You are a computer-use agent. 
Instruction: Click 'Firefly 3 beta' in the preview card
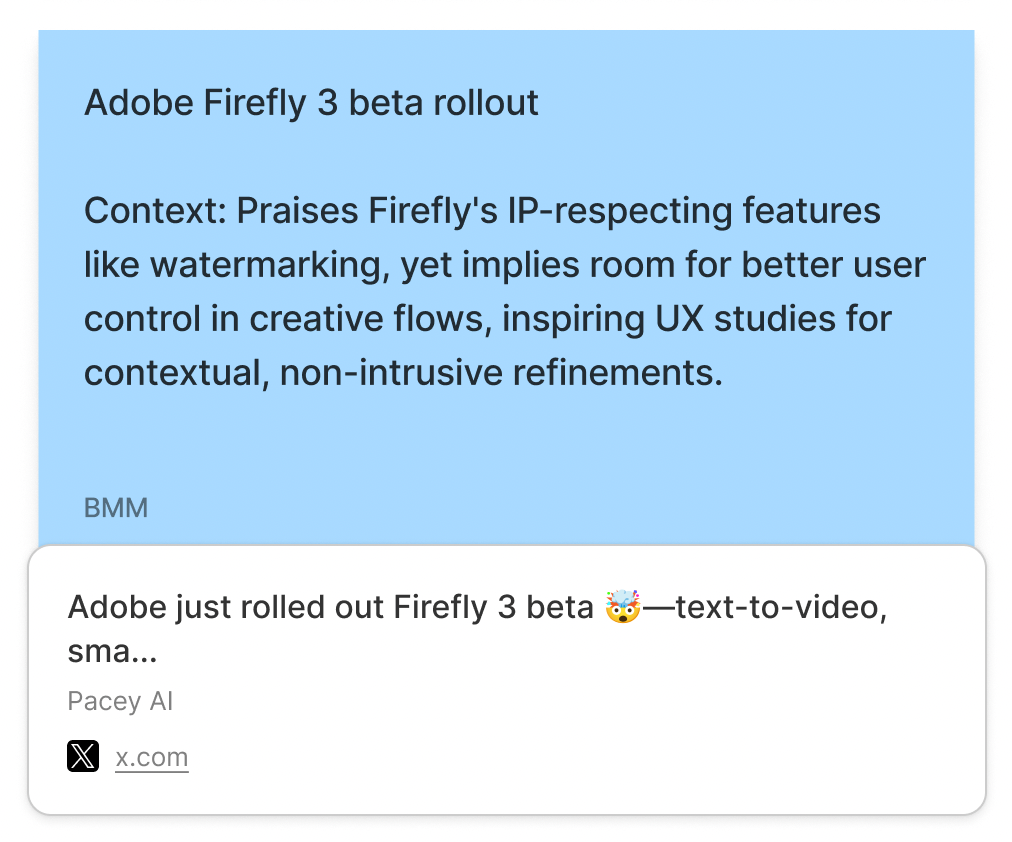click(x=495, y=607)
